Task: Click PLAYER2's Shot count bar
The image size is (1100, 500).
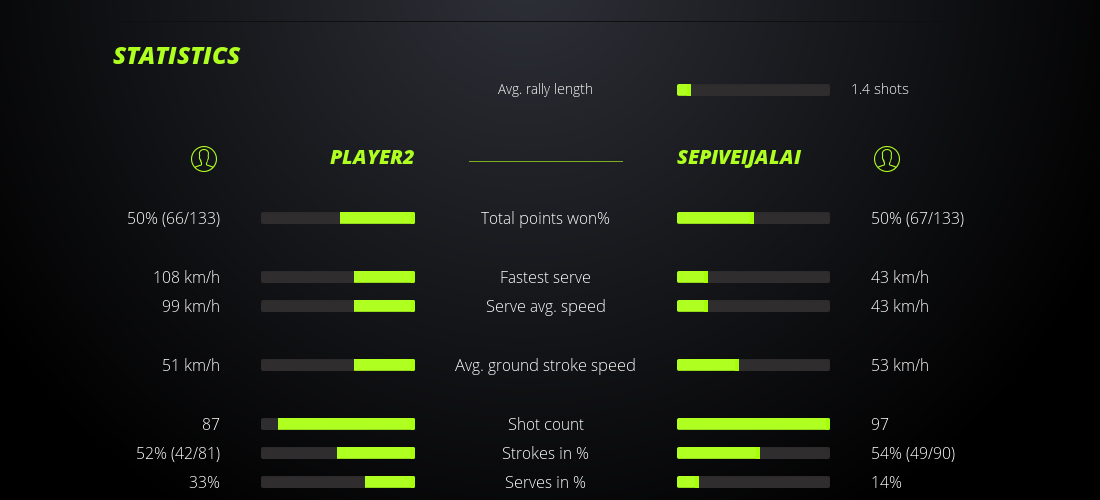Action: point(338,424)
